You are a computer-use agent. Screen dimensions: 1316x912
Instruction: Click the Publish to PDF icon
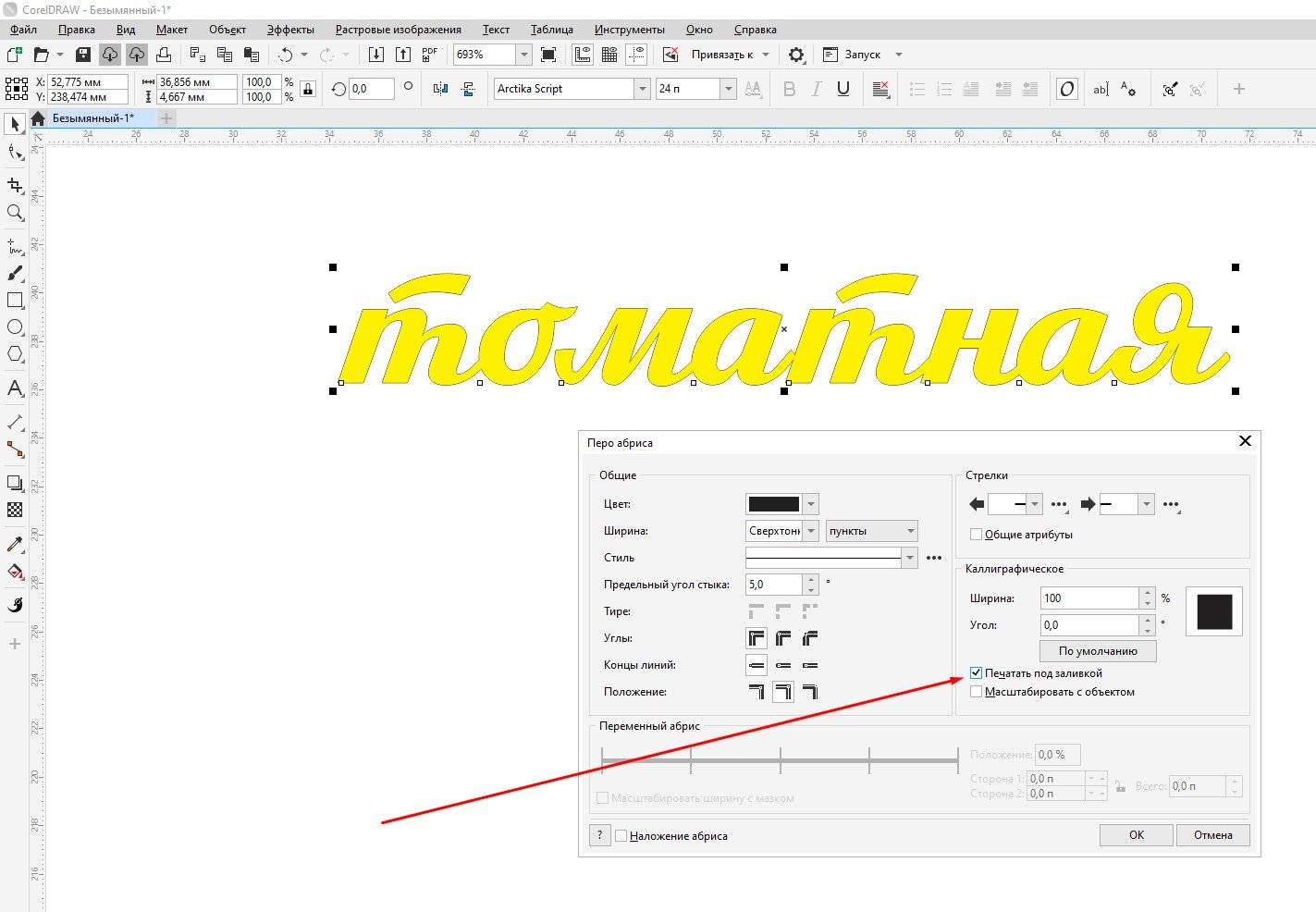tap(429, 55)
